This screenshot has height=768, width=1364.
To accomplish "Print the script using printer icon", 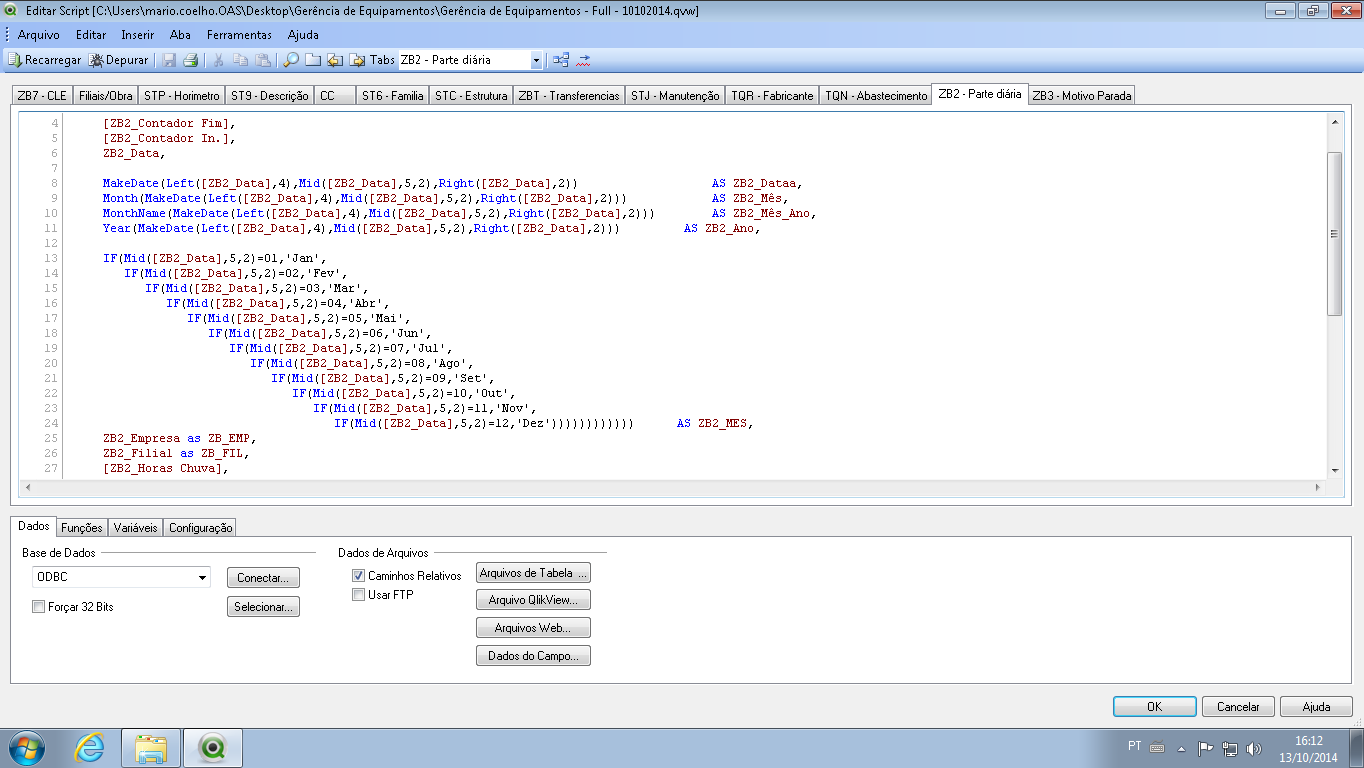I will click(x=190, y=60).
